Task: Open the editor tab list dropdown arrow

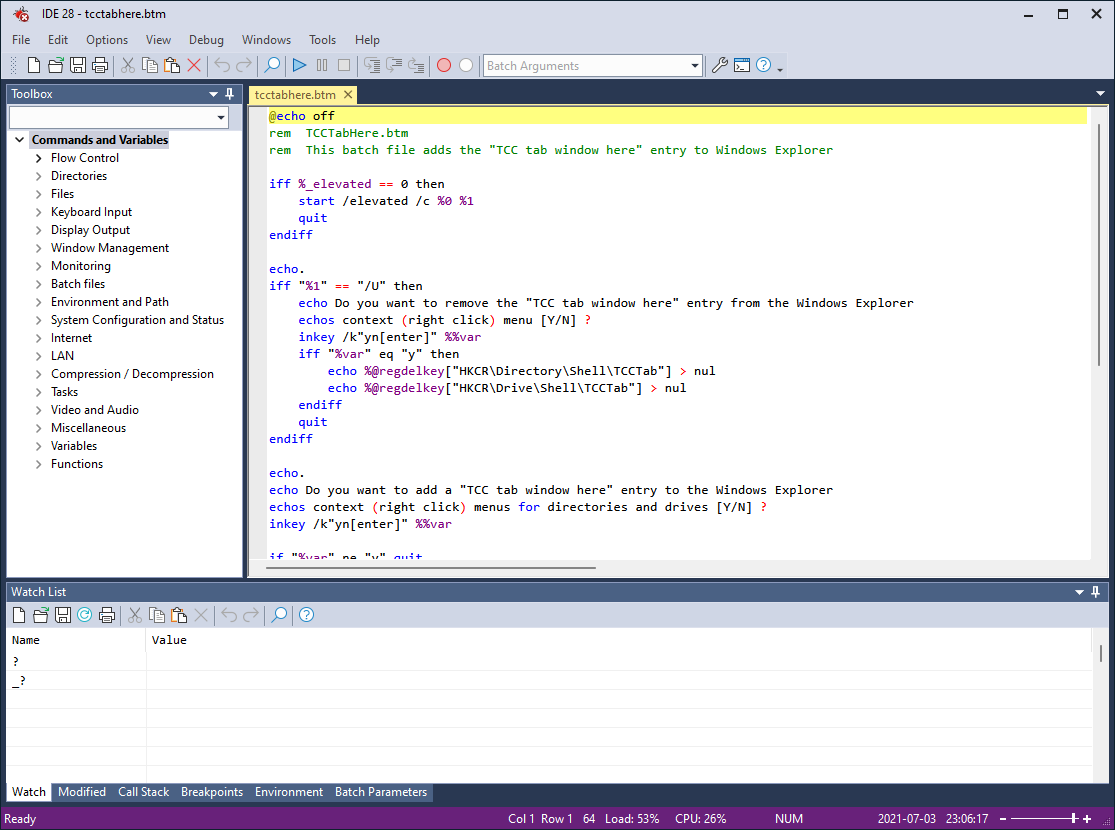Action: [1100, 94]
